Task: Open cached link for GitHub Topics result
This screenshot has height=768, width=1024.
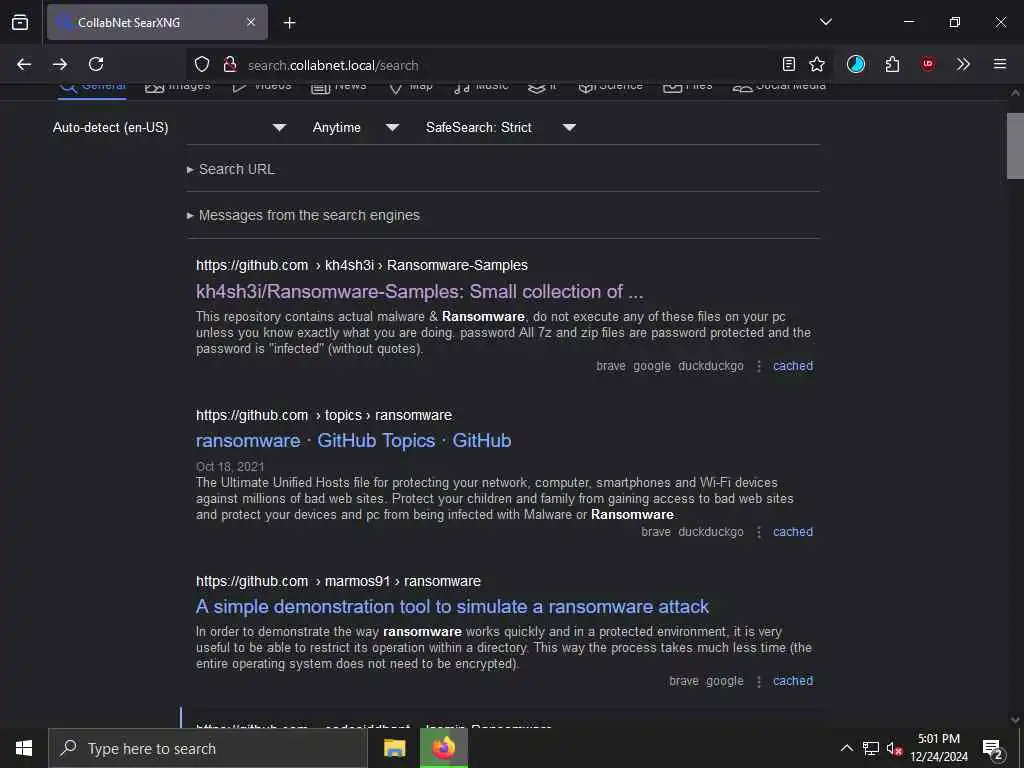Action: tap(793, 532)
